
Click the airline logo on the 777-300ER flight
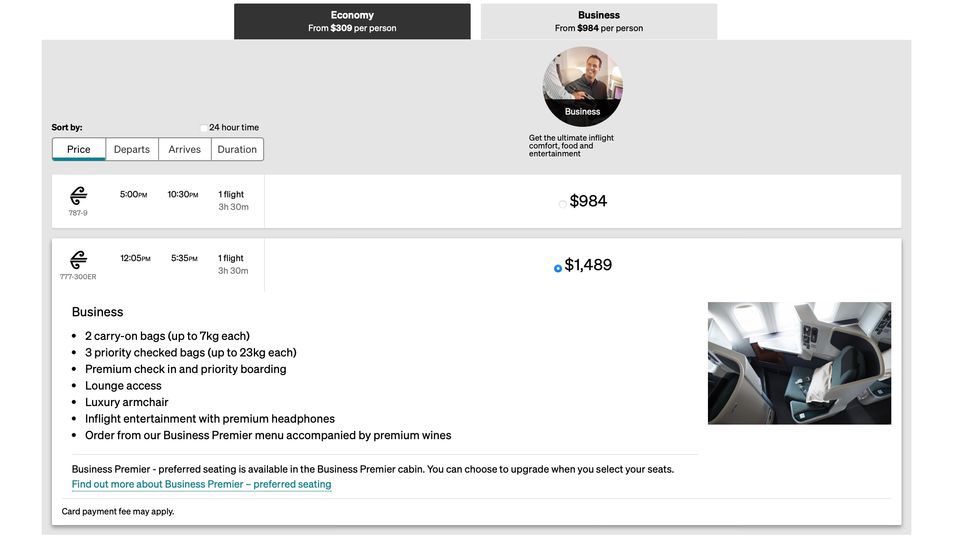[x=78, y=259]
